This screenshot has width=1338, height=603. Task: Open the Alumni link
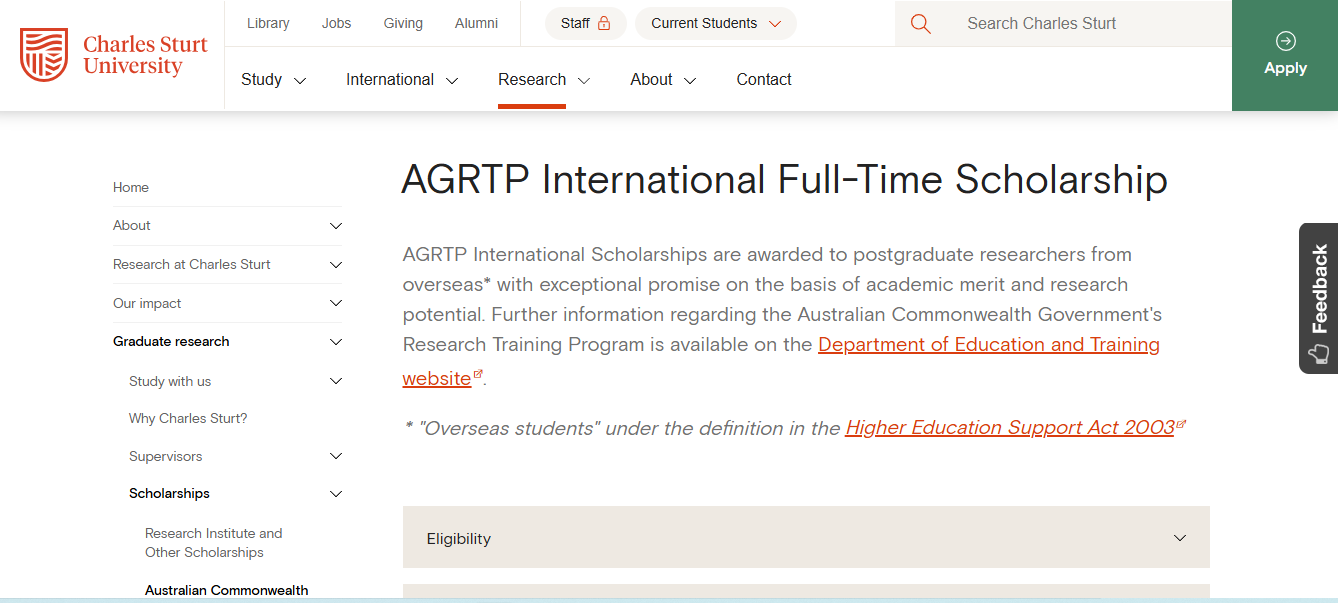pyautogui.click(x=476, y=23)
